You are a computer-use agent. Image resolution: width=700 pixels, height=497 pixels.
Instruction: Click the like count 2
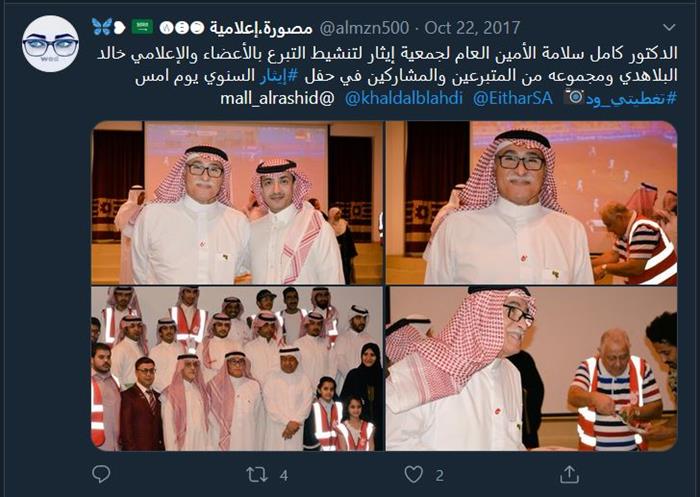coord(440,476)
